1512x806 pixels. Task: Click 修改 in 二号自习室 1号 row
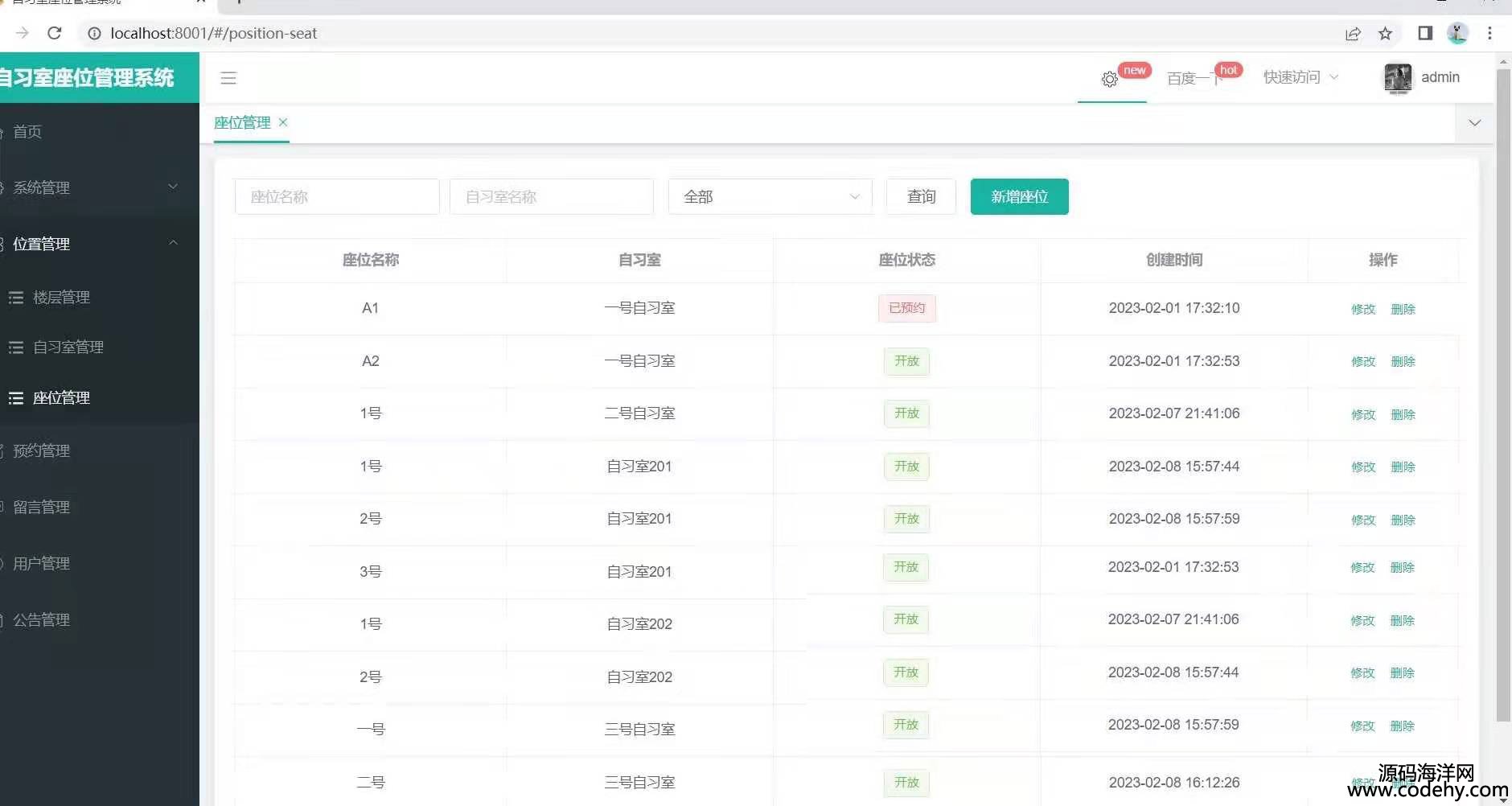click(1363, 414)
